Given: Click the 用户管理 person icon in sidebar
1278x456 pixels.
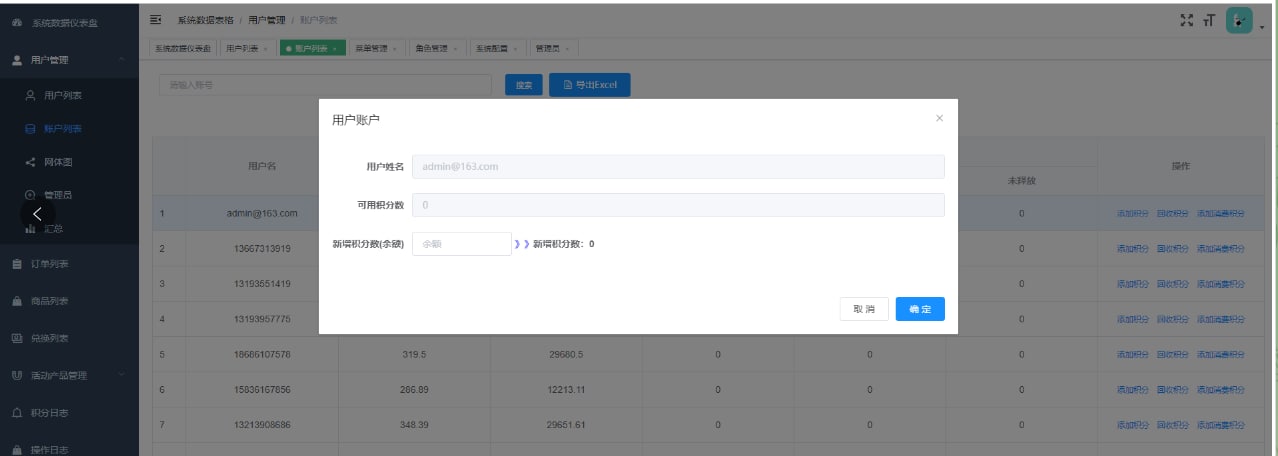Looking at the screenshot, I should coord(17,60).
